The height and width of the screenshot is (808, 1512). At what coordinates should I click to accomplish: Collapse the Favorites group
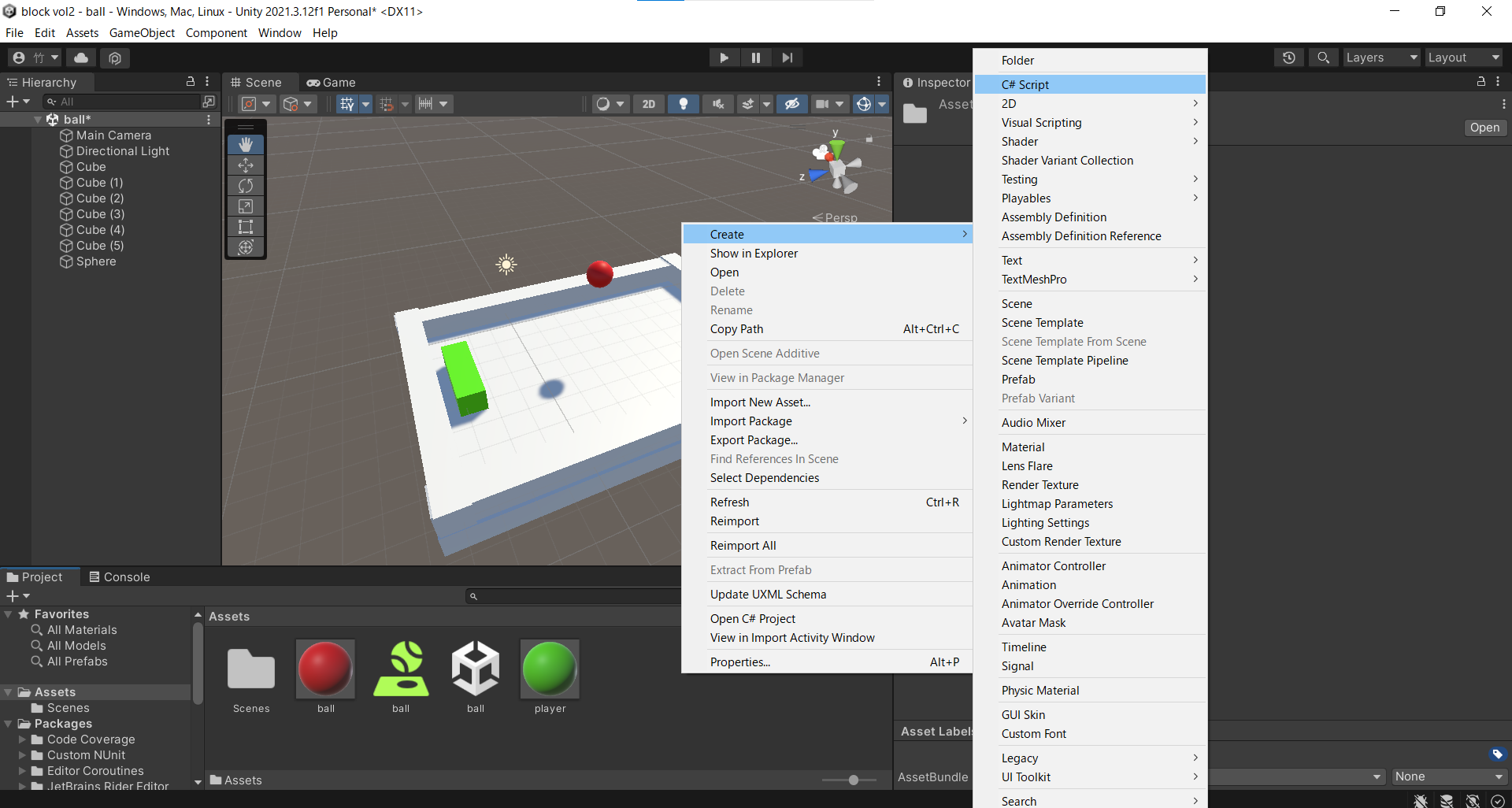[9, 614]
